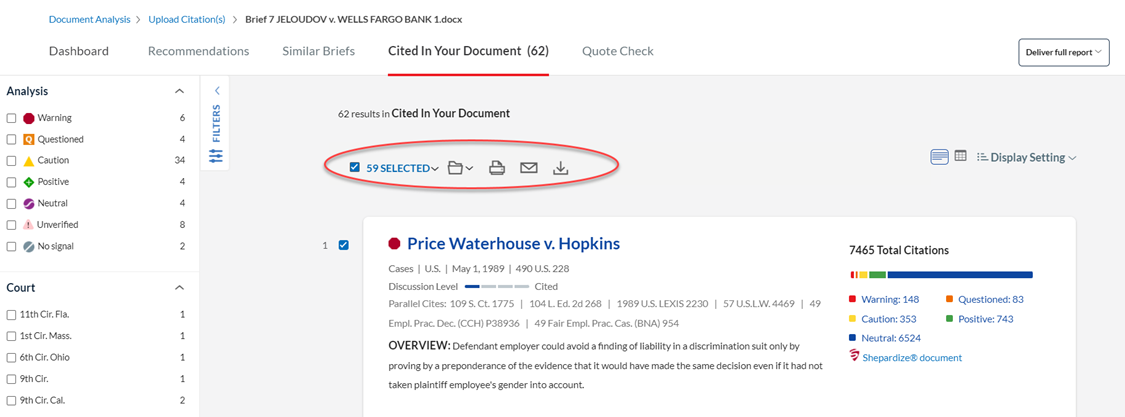The image size is (1125, 417).
Task: Open the Quote Check tab
Action: tap(618, 51)
